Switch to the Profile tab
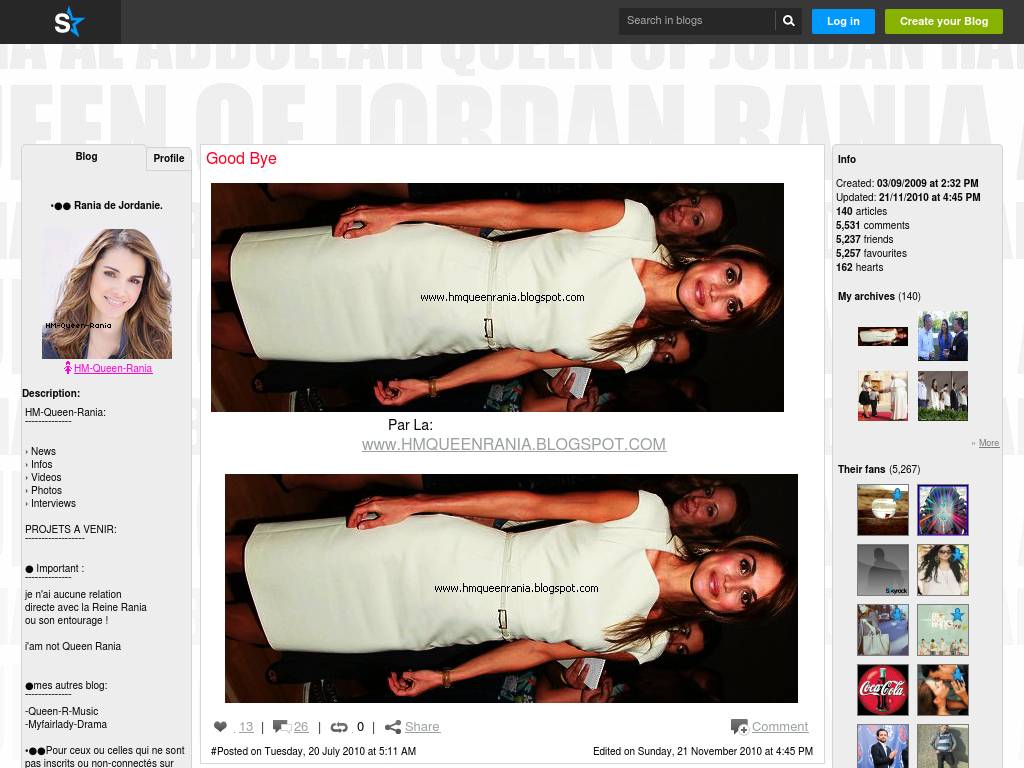Viewport: 1024px width, 768px height. click(168, 158)
